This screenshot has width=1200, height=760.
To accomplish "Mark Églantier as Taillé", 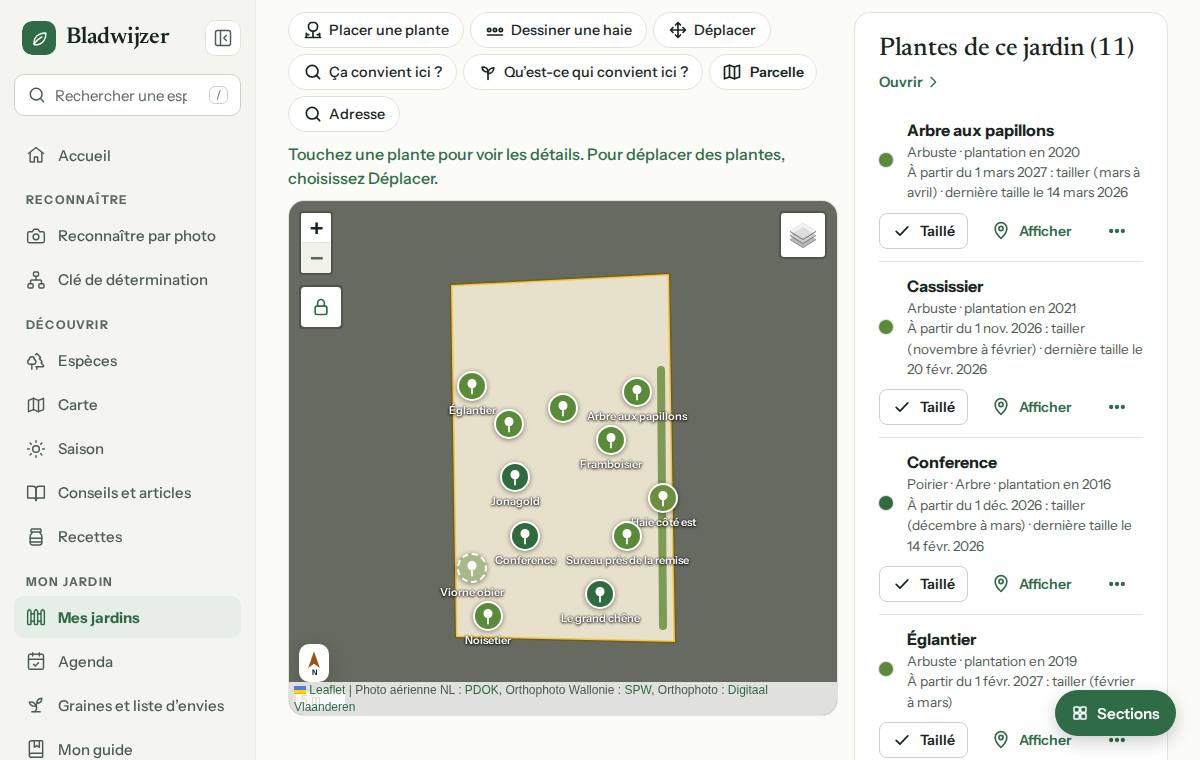I will [923, 740].
